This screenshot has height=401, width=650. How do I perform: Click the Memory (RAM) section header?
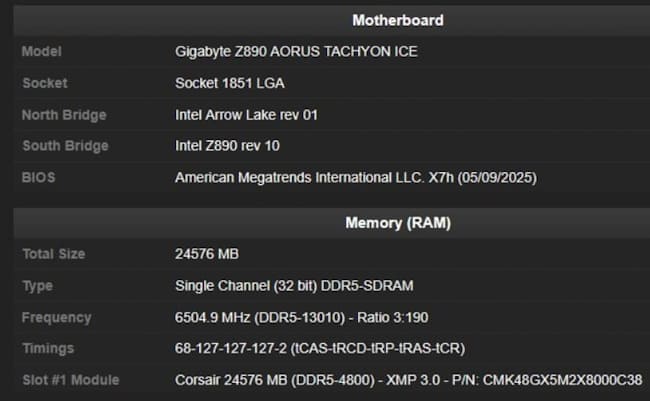coord(397,222)
